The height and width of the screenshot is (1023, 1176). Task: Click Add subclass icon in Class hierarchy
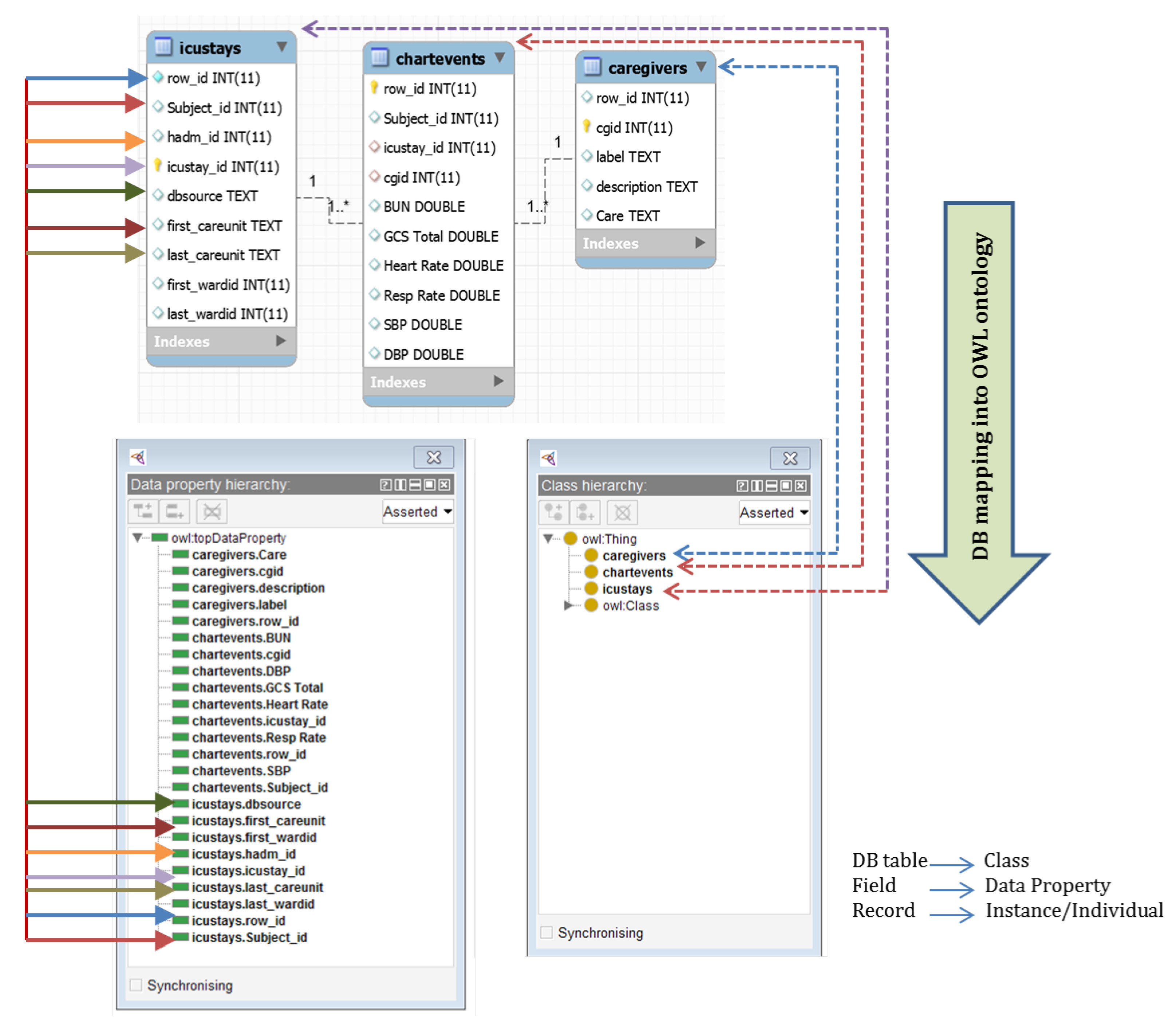coord(554,512)
